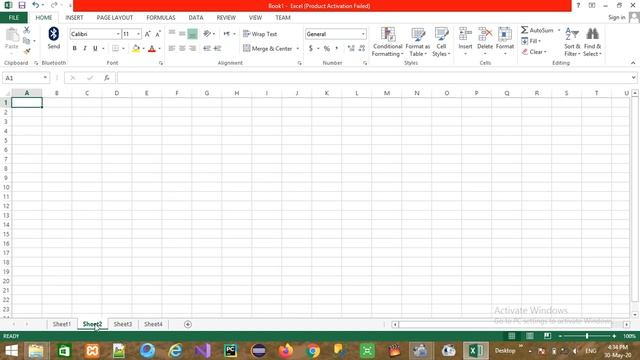Open Conditional Formatting menu

(x=387, y=42)
